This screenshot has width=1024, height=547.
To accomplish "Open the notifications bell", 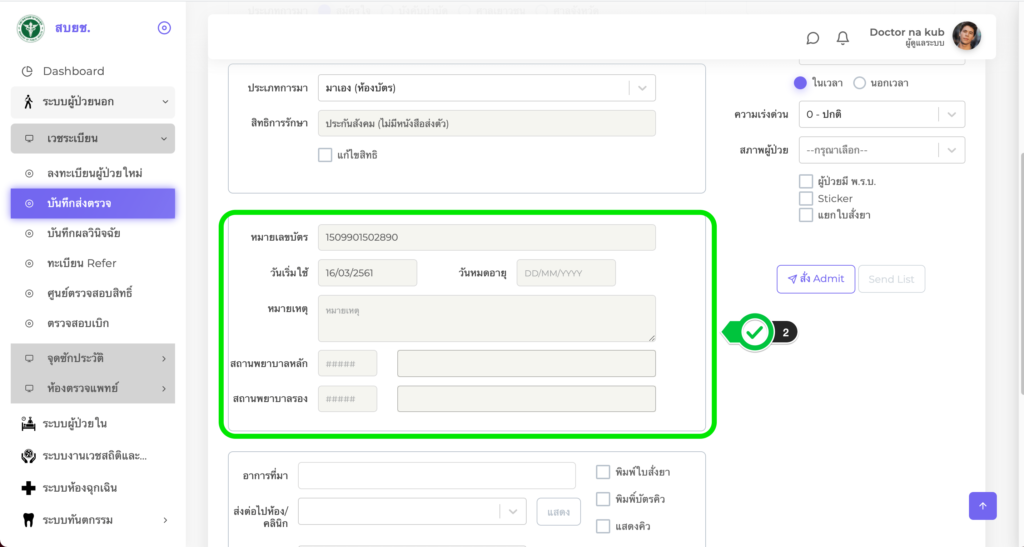I will pos(843,38).
